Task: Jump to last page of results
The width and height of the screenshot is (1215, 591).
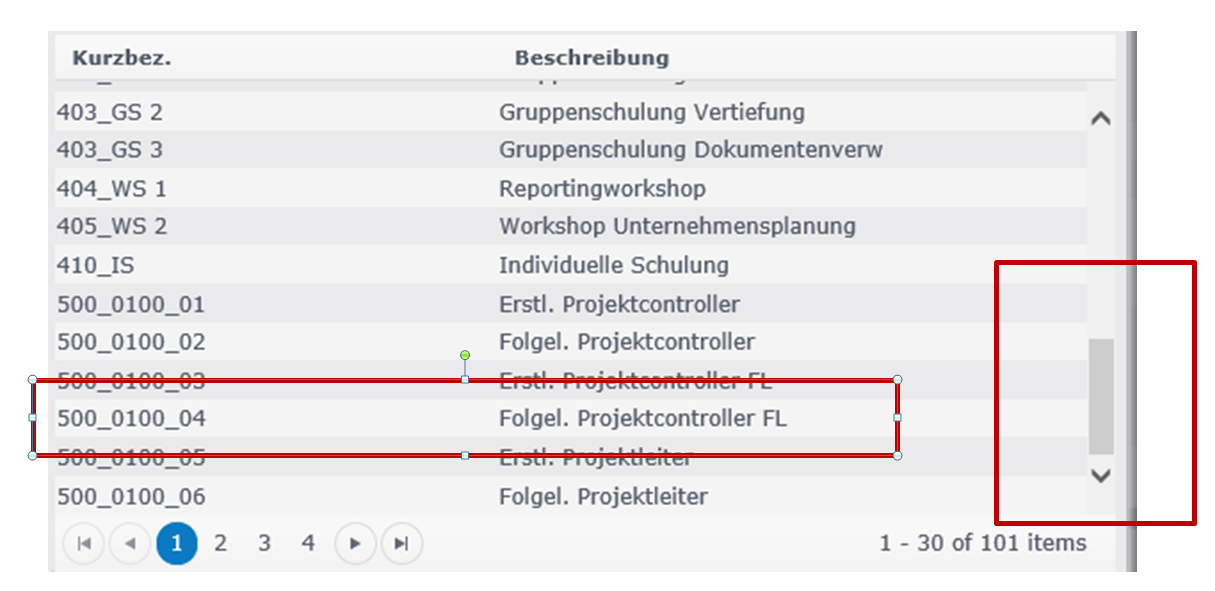Action: click(401, 544)
